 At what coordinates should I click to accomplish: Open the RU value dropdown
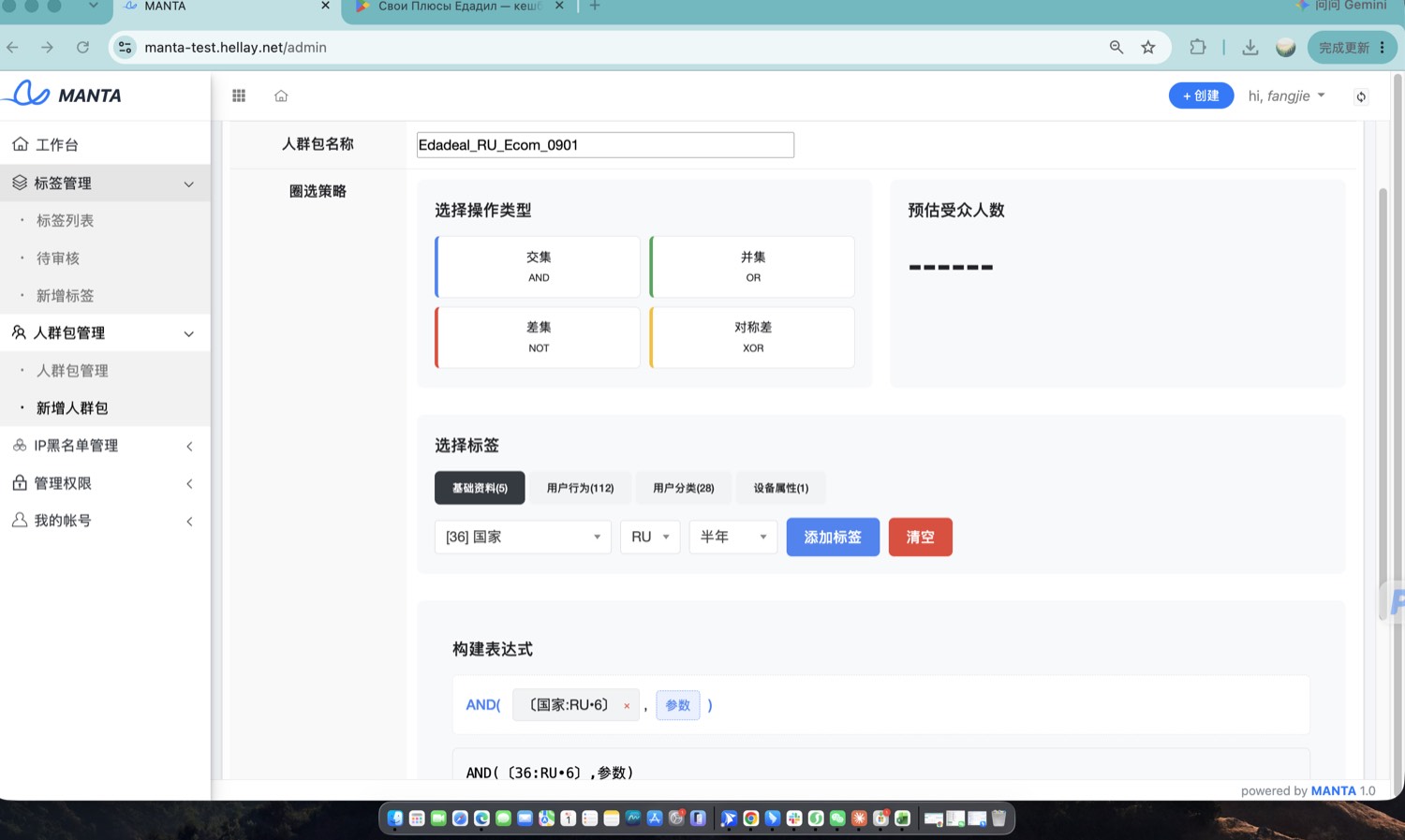[650, 537]
